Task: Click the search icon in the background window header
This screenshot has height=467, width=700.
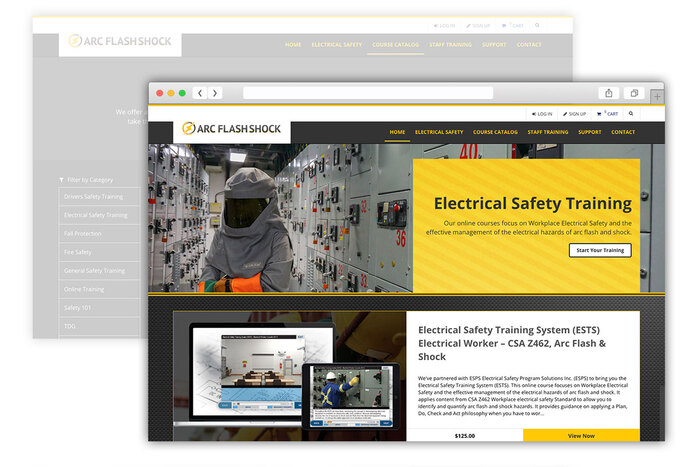Action: click(537, 25)
